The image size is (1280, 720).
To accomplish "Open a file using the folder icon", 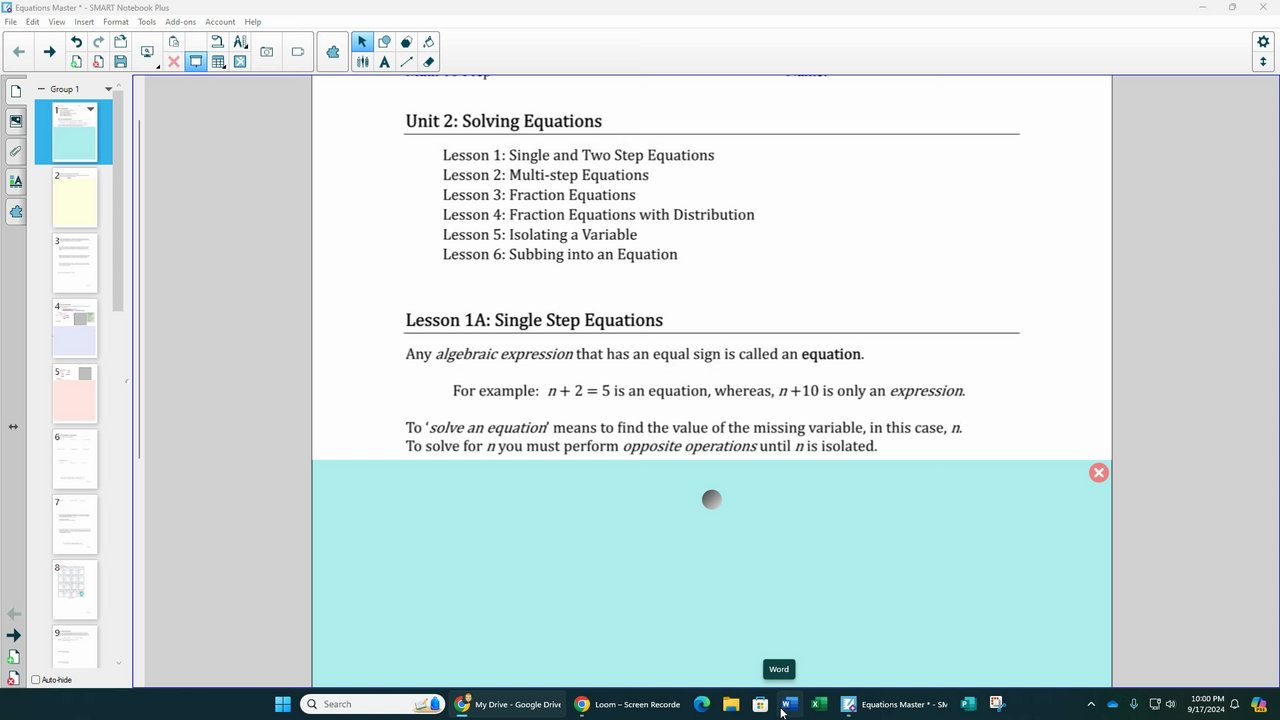I will [x=120, y=42].
